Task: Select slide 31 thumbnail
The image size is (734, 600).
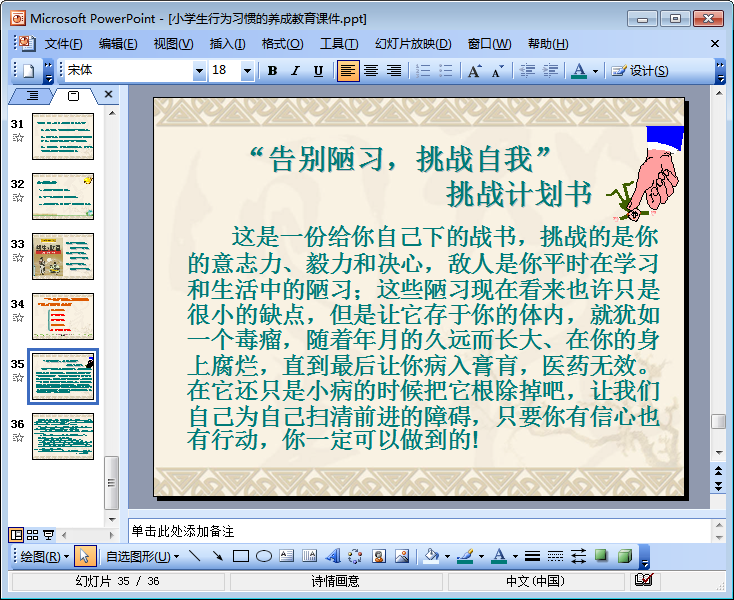Action: (63, 136)
